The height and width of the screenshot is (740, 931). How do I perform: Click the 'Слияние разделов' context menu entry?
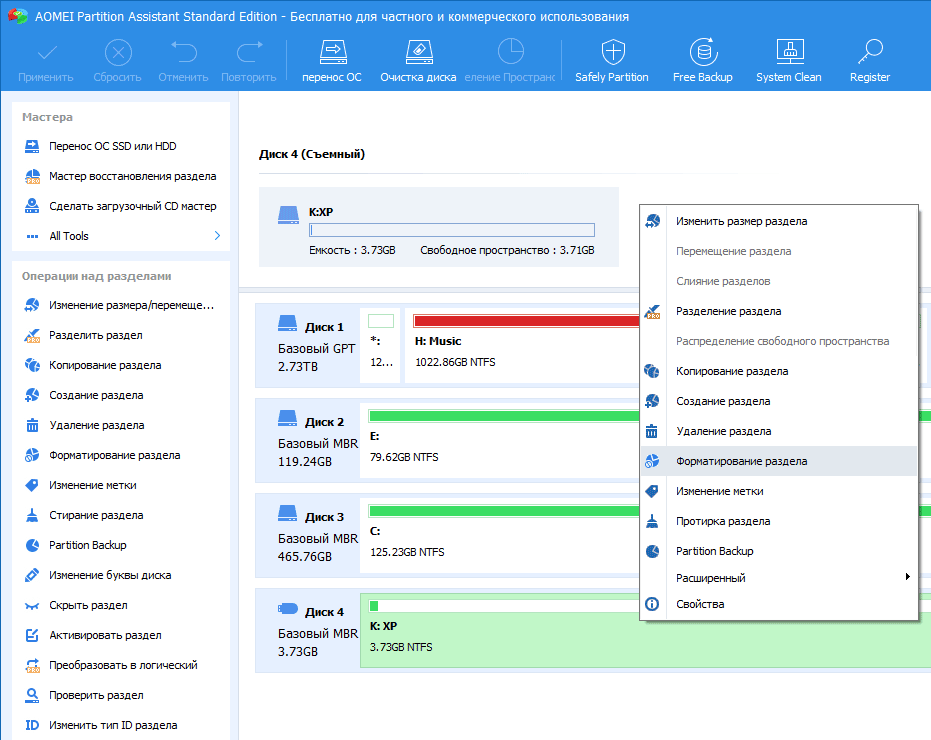tap(779, 282)
